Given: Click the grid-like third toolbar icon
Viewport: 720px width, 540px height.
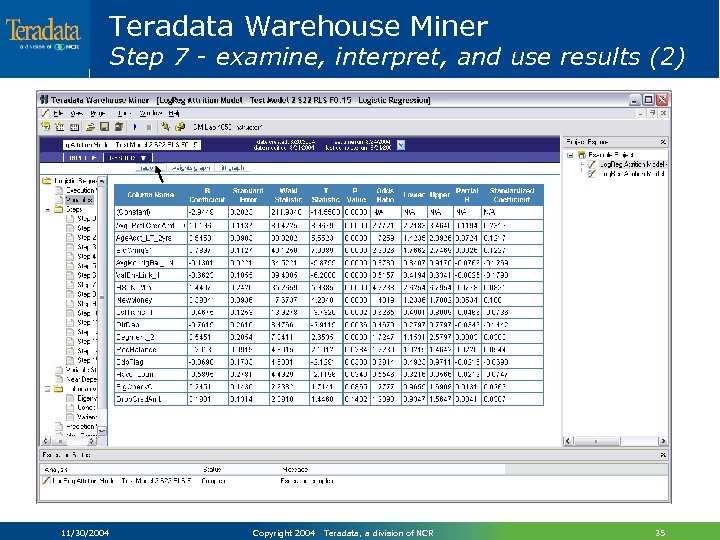Looking at the screenshot, I should pyautogui.click(x=75, y=127).
